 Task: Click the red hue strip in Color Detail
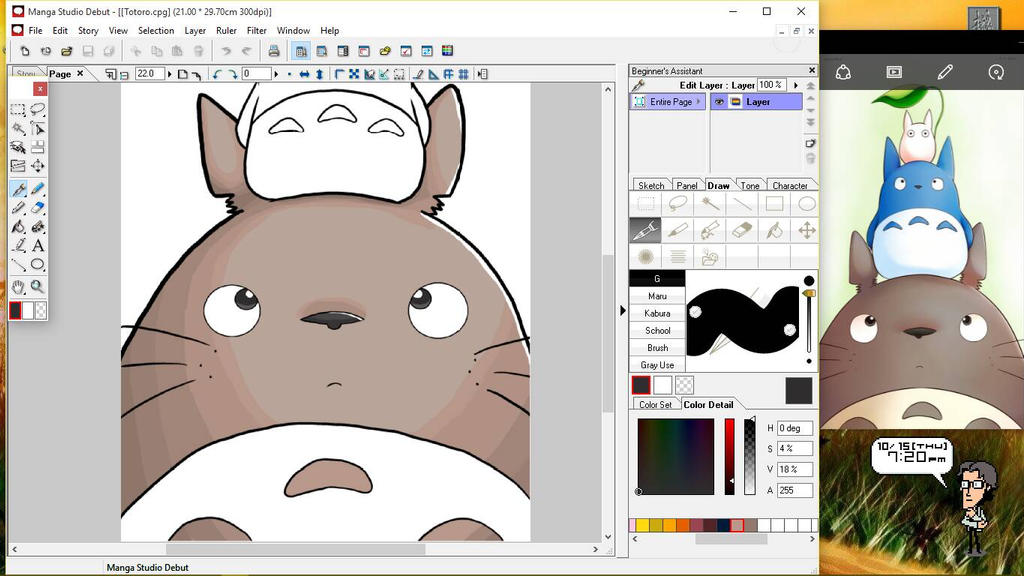point(729,456)
